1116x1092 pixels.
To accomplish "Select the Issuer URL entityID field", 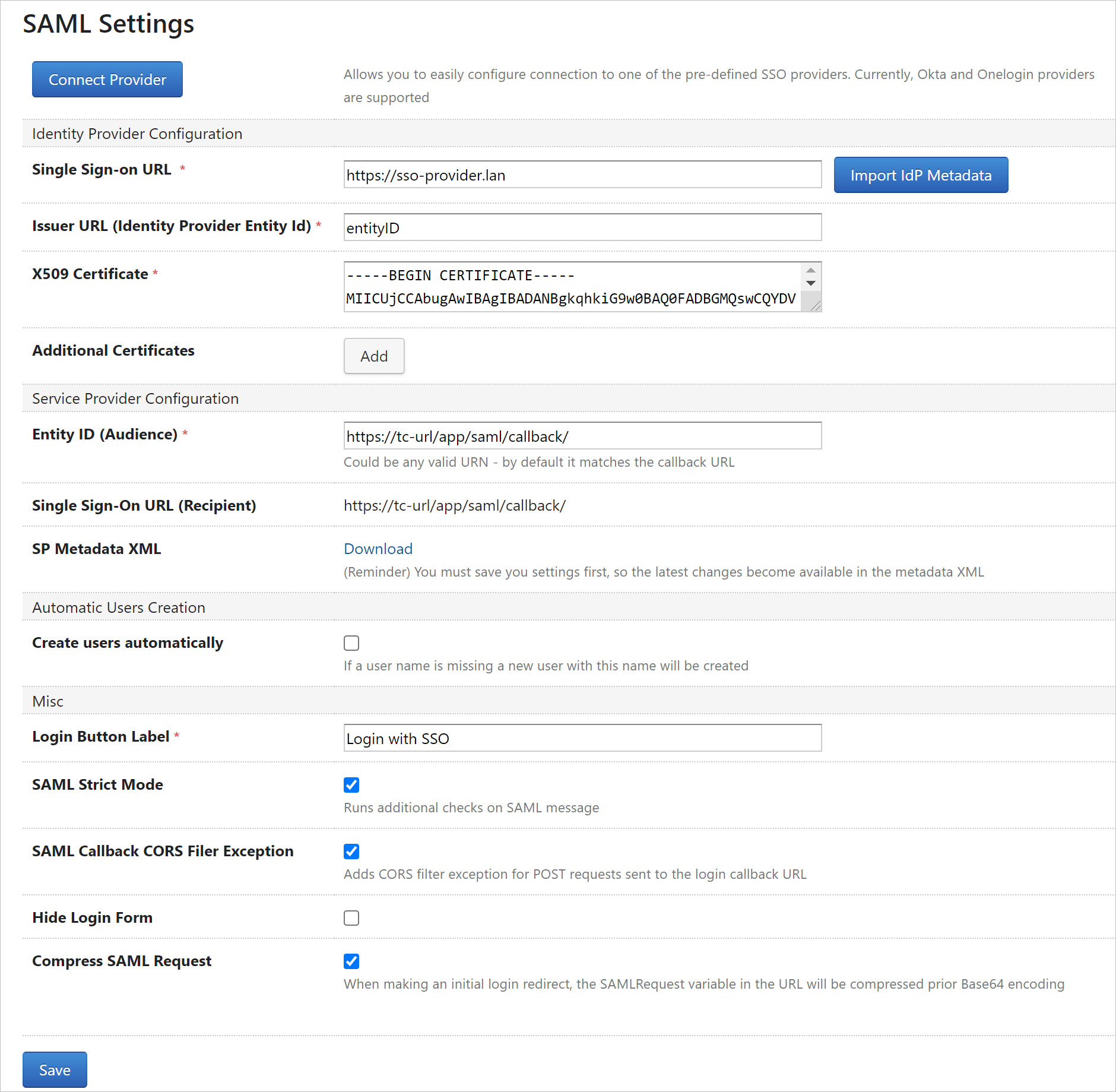I will [x=582, y=227].
